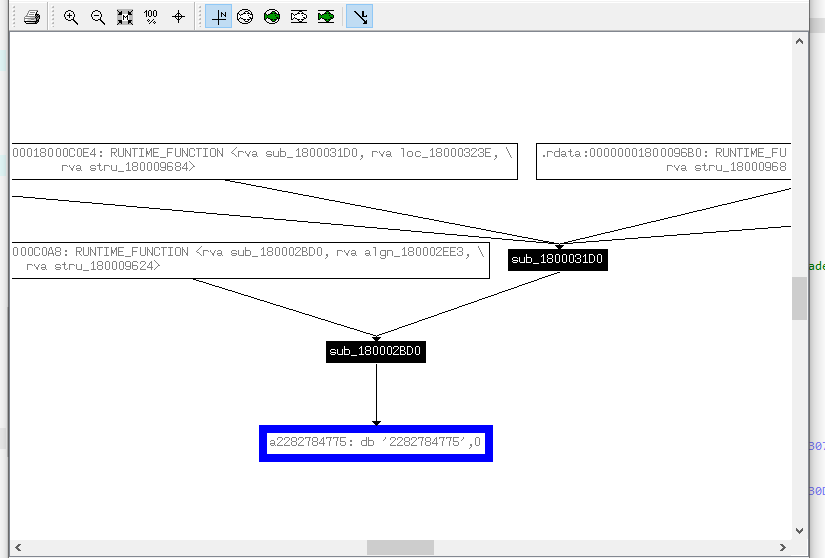825x558 pixels.
Task: Toggle the diagonal arrow edge mode button
Action: (x=360, y=17)
